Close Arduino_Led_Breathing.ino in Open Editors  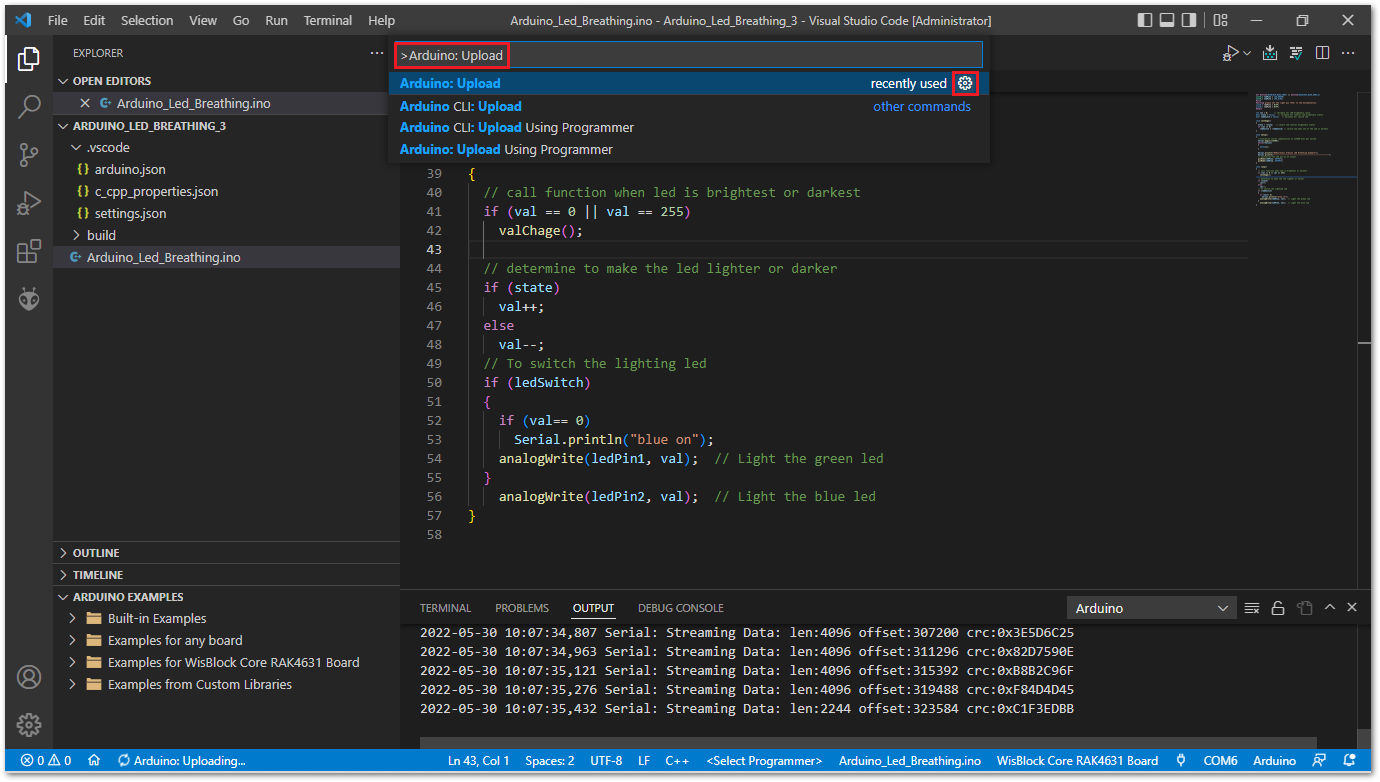85,103
